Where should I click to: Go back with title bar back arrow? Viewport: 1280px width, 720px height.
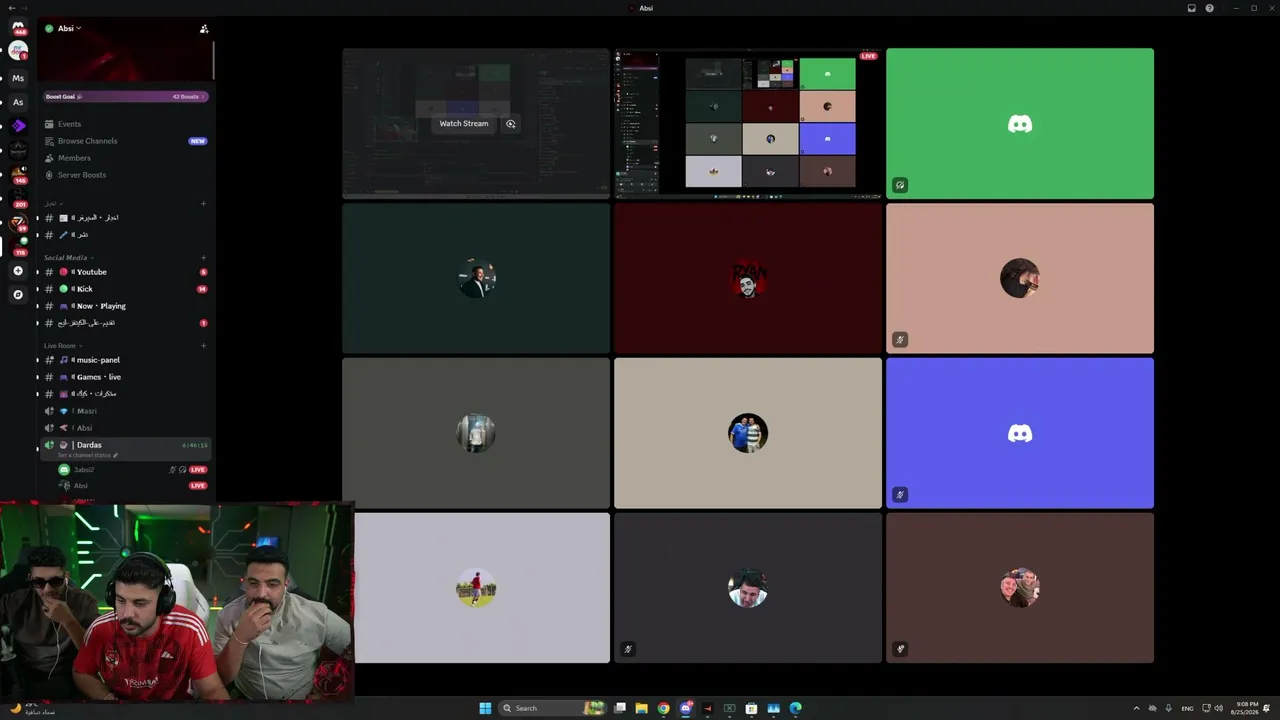[10, 8]
